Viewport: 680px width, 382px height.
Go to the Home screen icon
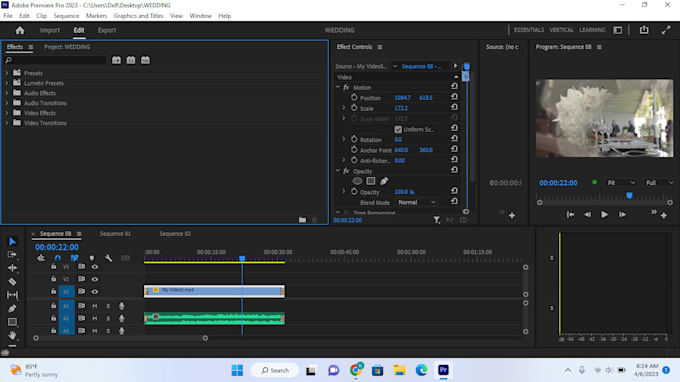pos(20,30)
